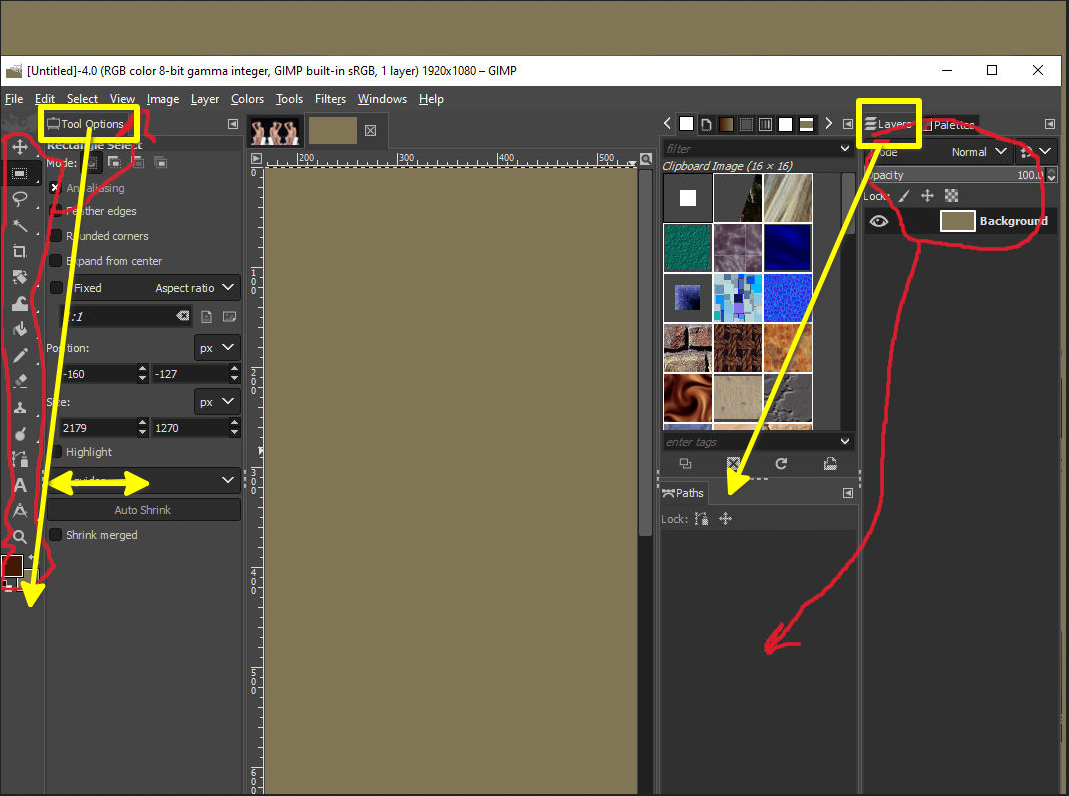This screenshot has height=796, width=1069.
Task: Open the Colors menu
Action: 247,99
